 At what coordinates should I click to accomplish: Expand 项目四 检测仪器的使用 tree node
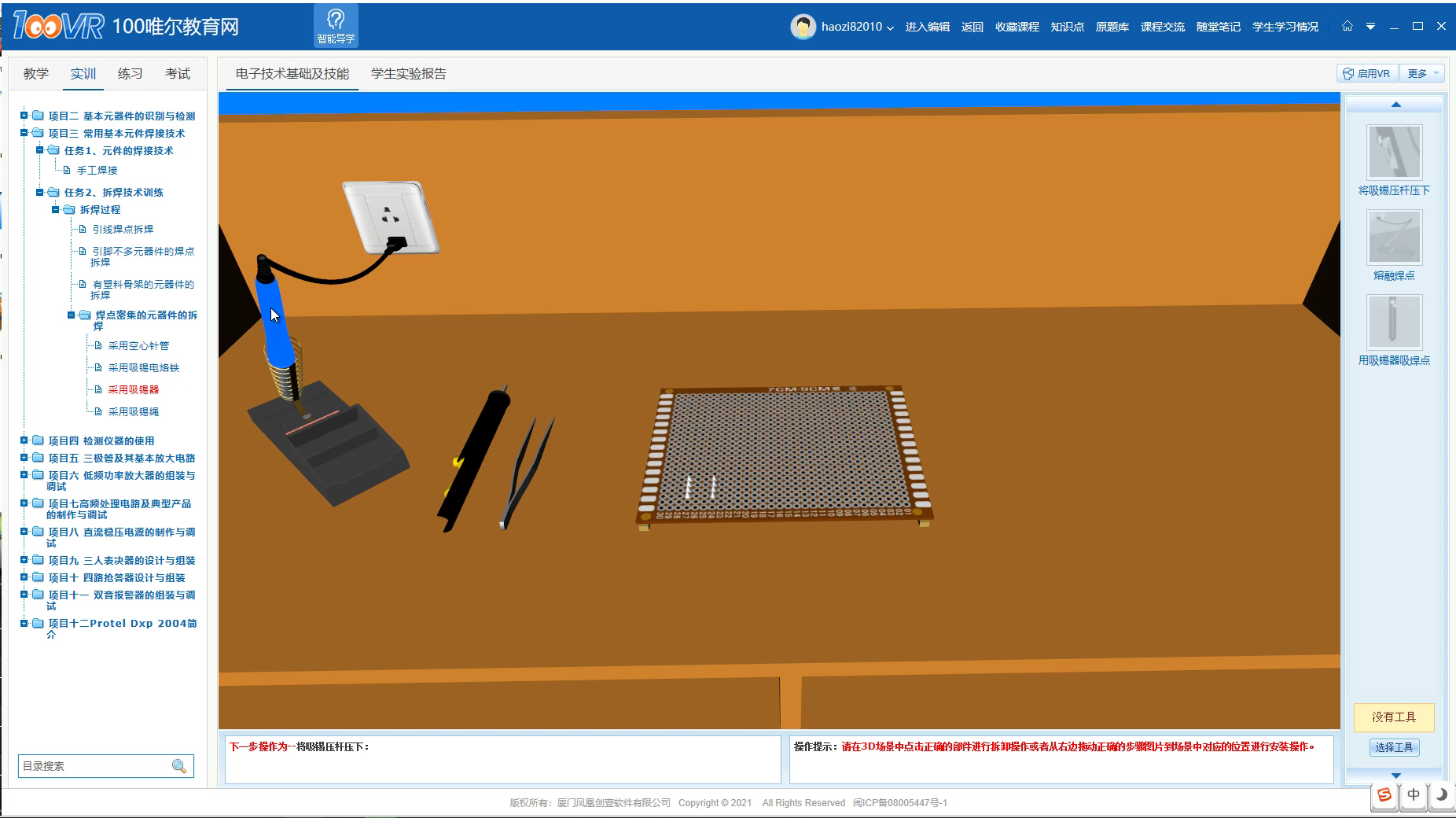(x=24, y=440)
